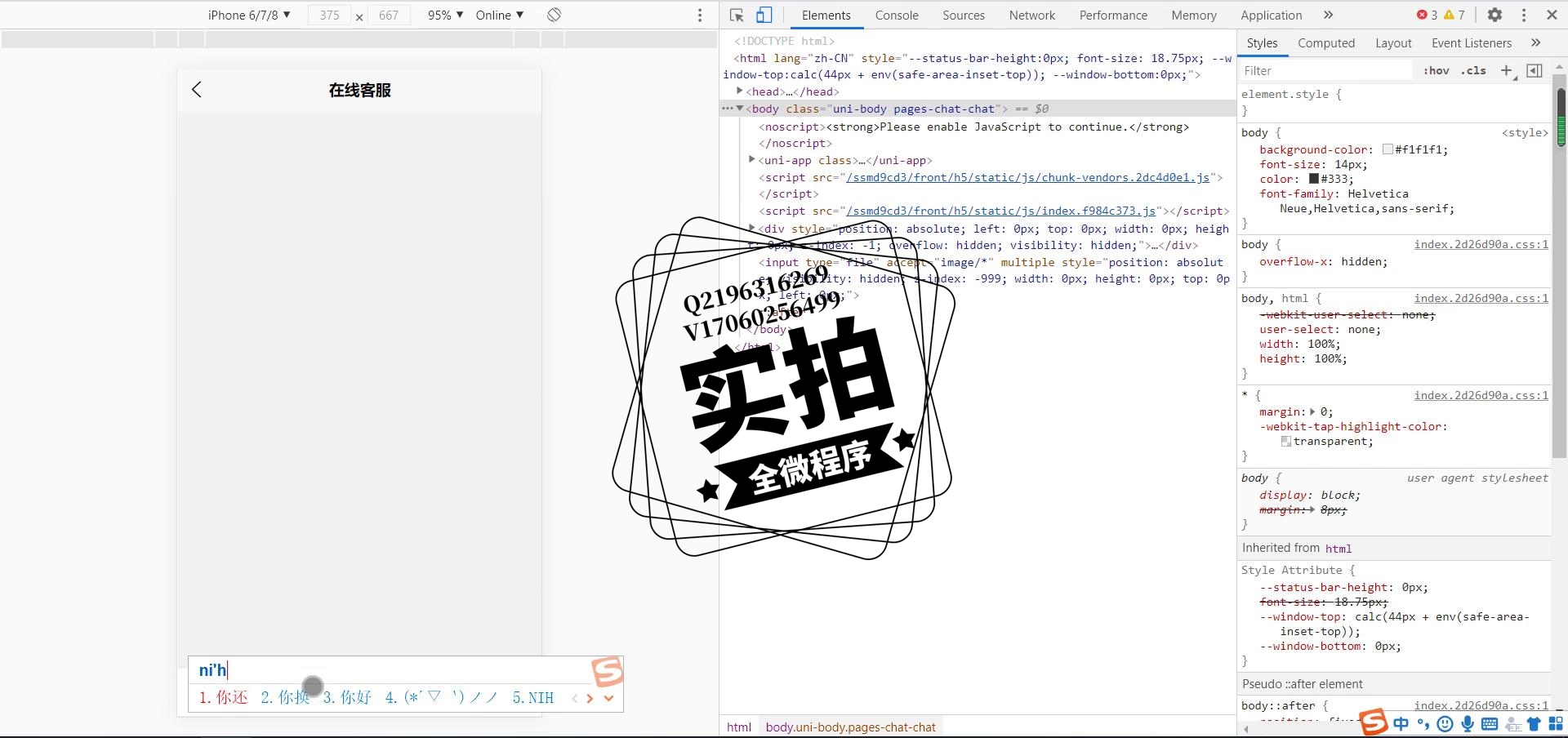Close the DevTools panel
The width and height of the screenshot is (1568, 738).
tap(1552, 15)
